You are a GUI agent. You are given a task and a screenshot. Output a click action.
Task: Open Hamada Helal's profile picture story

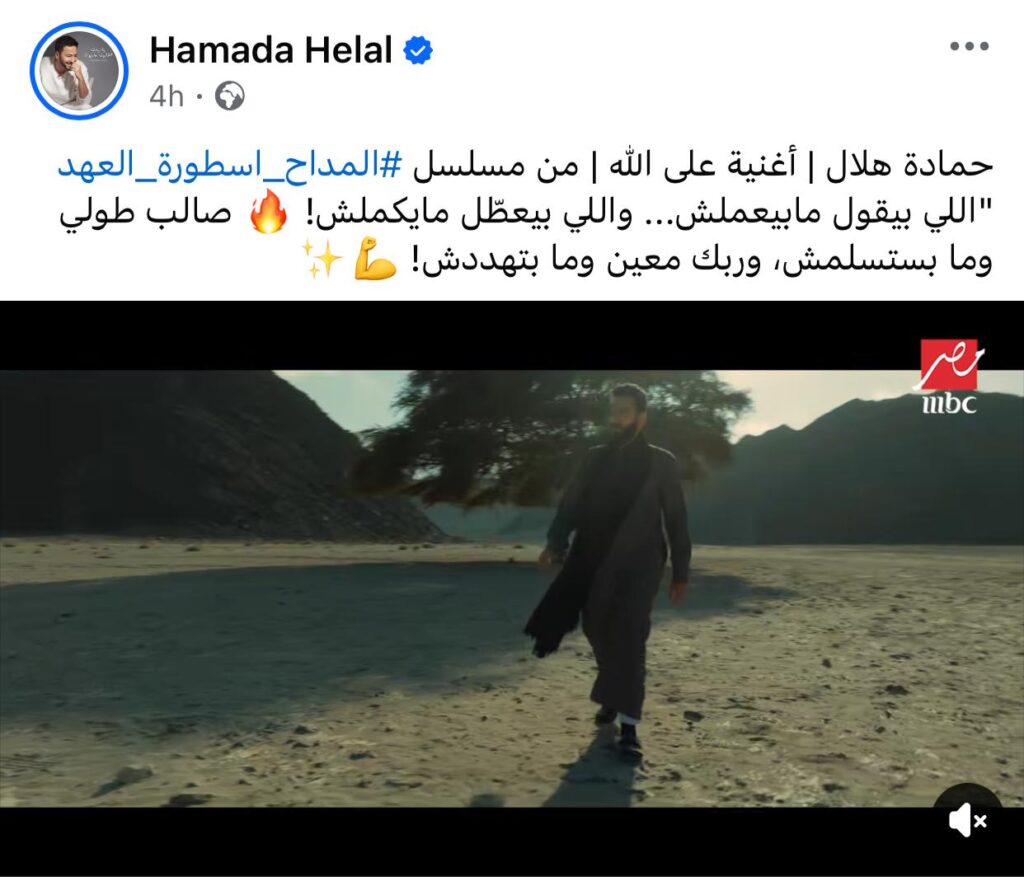coord(79,71)
